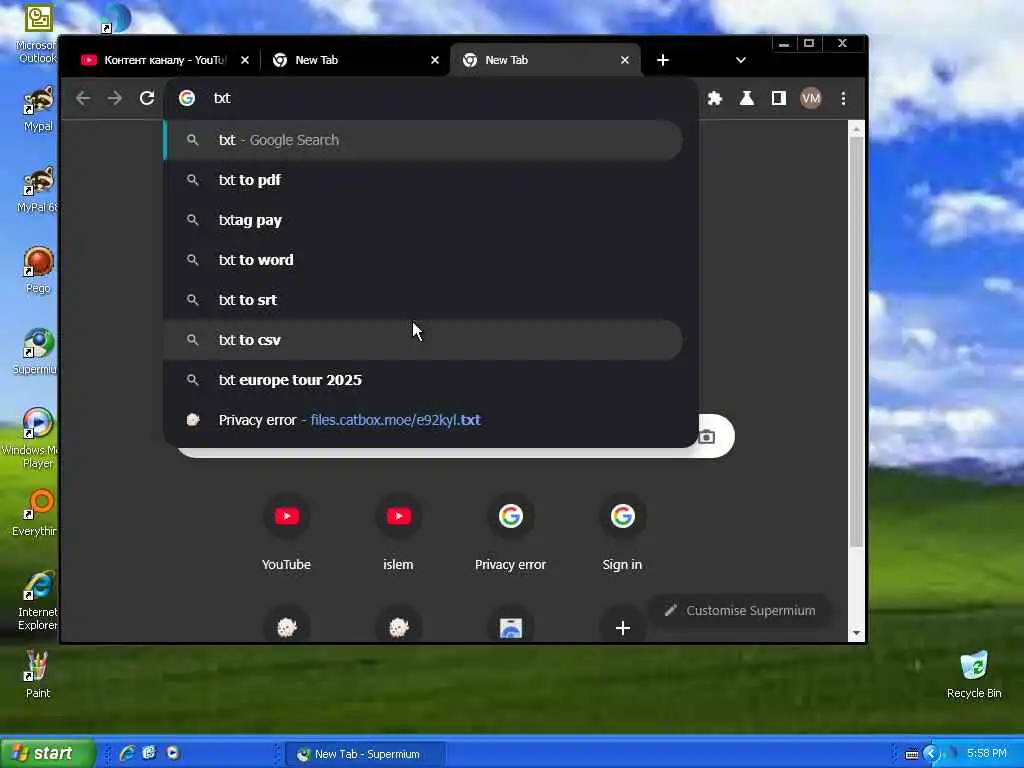Open the Chrome Labs flask icon
Screen dimensions: 1024x768
[746, 98]
